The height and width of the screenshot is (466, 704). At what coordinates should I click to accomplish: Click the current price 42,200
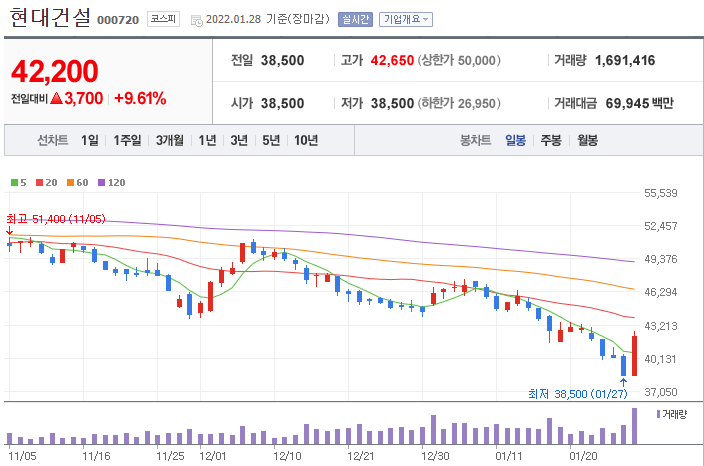click(x=54, y=71)
